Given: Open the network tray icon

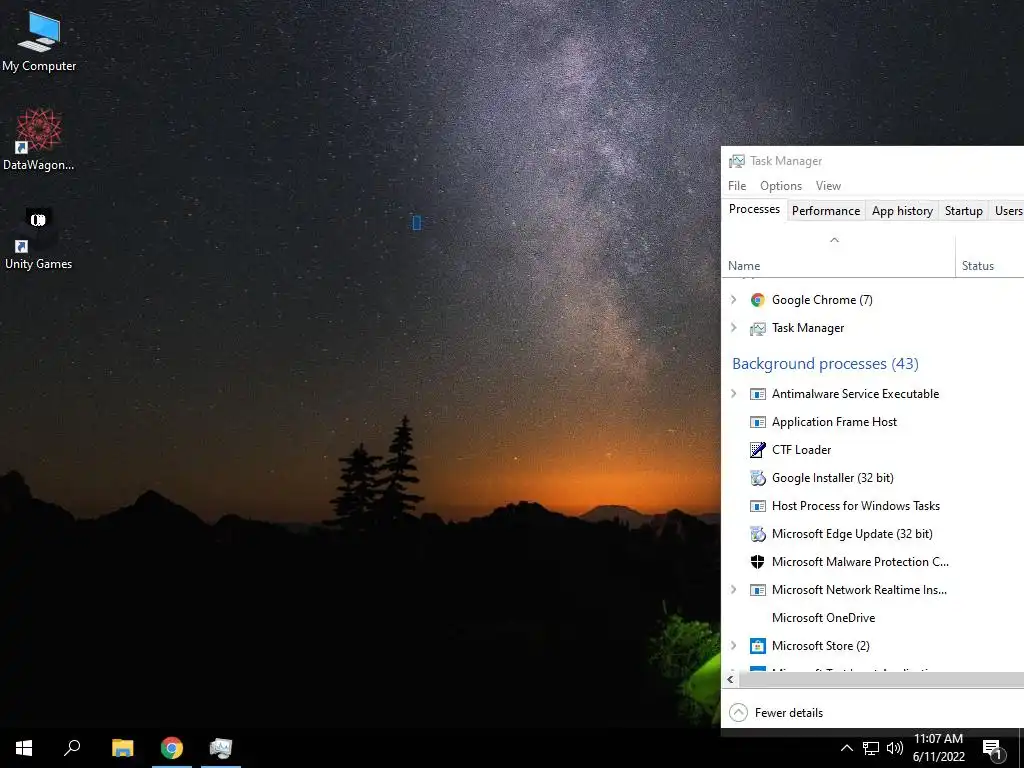Looking at the screenshot, I should 871,748.
